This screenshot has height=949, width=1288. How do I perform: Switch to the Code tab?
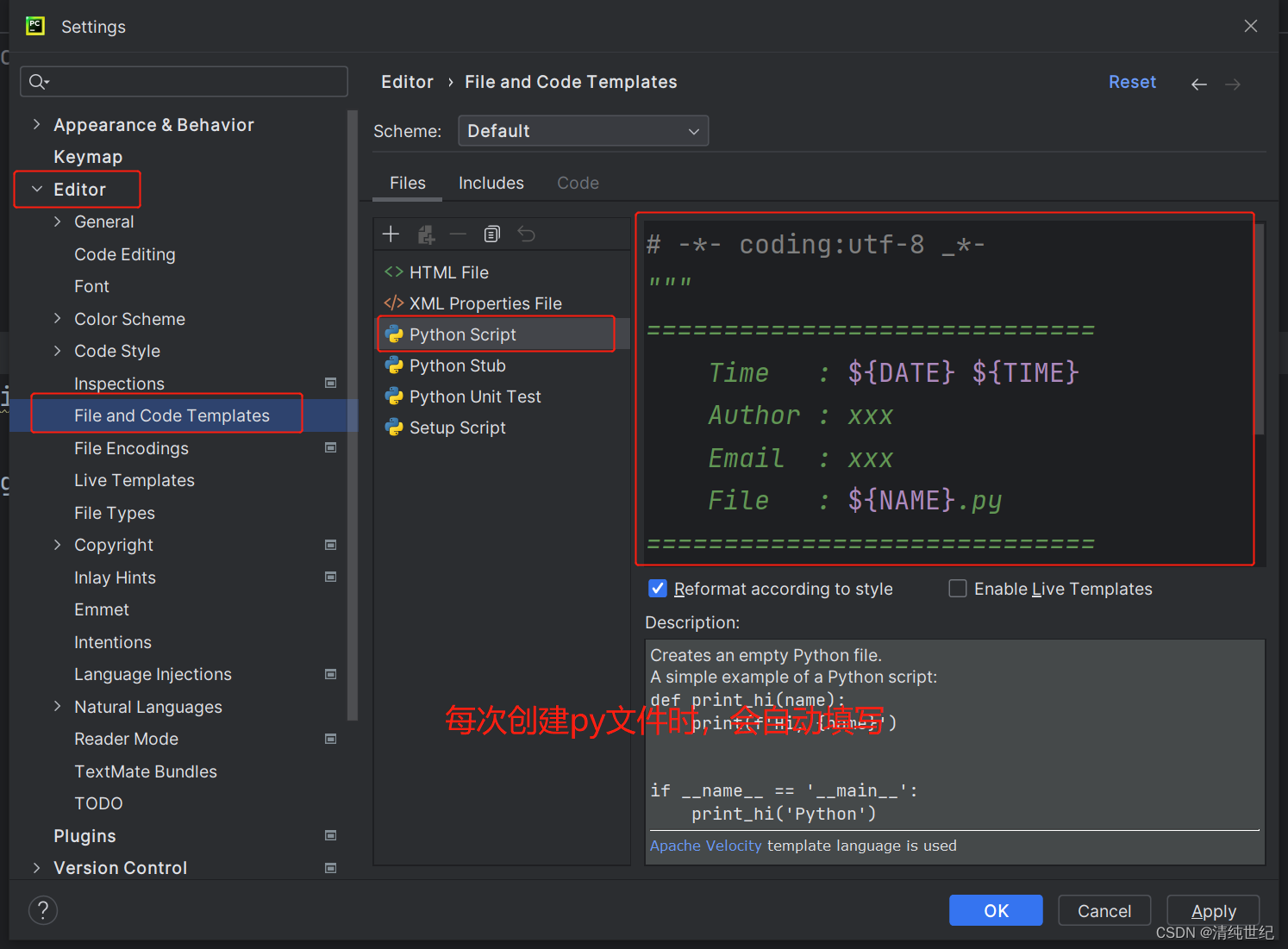tap(578, 183)
